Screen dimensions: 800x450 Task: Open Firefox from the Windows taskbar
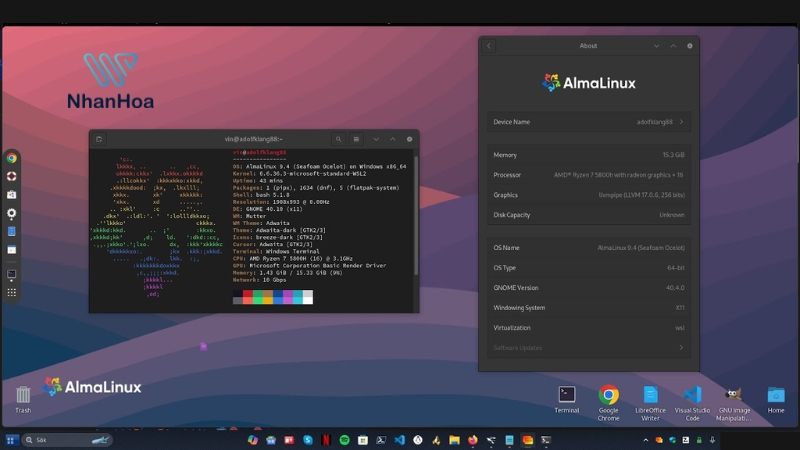472,440
